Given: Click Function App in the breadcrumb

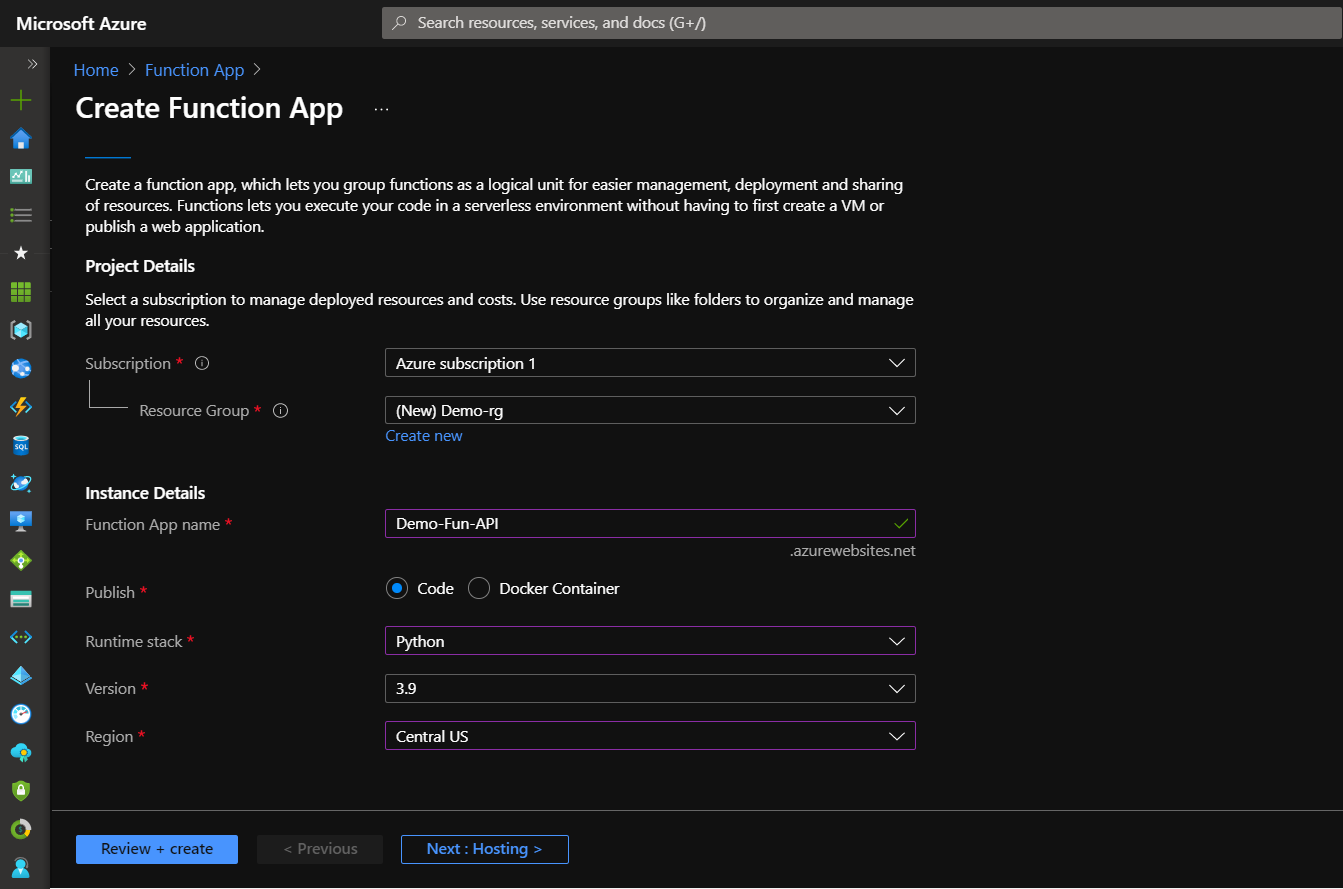Looking at the screenshot, I should 194,69.
